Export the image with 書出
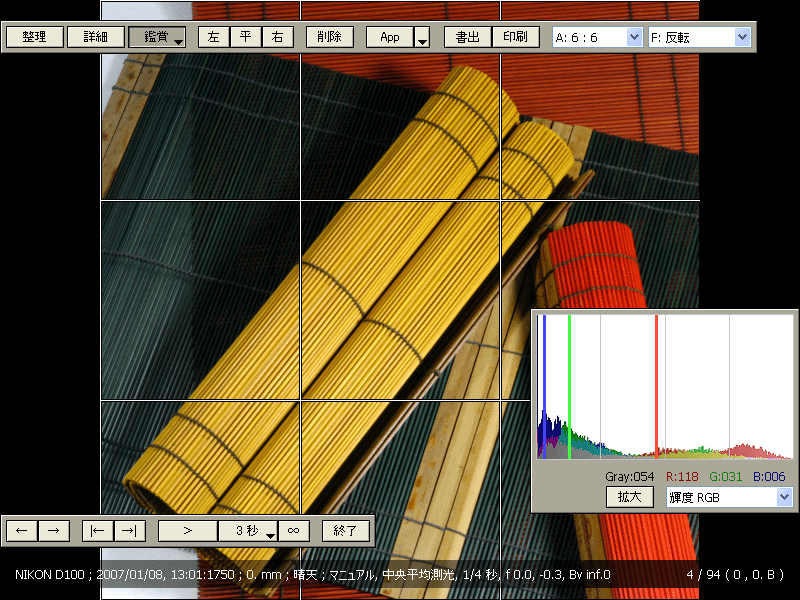 click(468, 37)
